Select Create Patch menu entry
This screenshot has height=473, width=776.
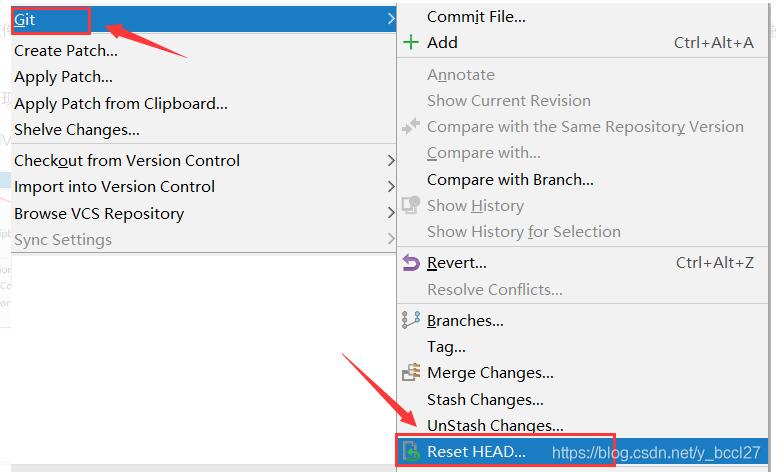pyautogui.click(x=66, y=50)
